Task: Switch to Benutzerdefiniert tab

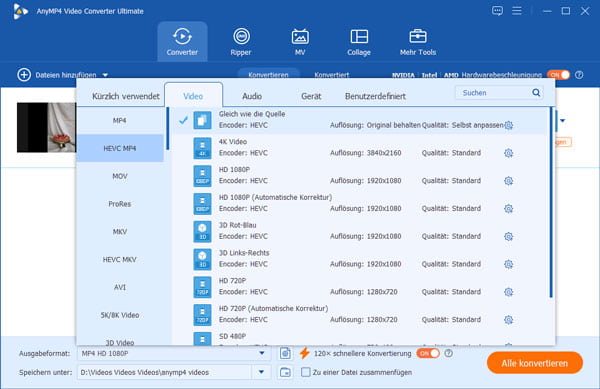Action: [x=375, y=96]
